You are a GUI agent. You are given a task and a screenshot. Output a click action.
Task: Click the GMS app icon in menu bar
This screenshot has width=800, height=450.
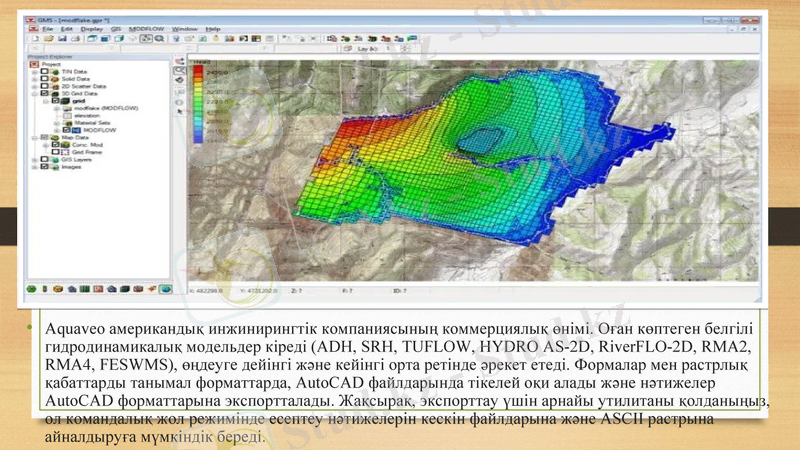33,29
